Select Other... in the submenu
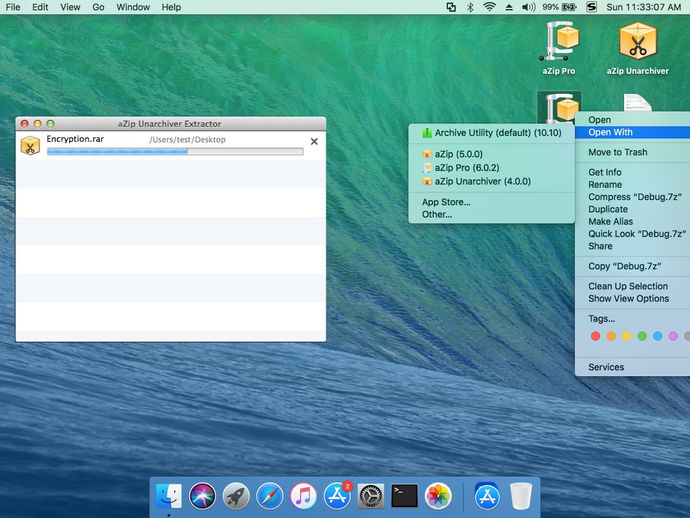Screen dimensions: 690x518 pyautogui.click(x=492, y=214)
